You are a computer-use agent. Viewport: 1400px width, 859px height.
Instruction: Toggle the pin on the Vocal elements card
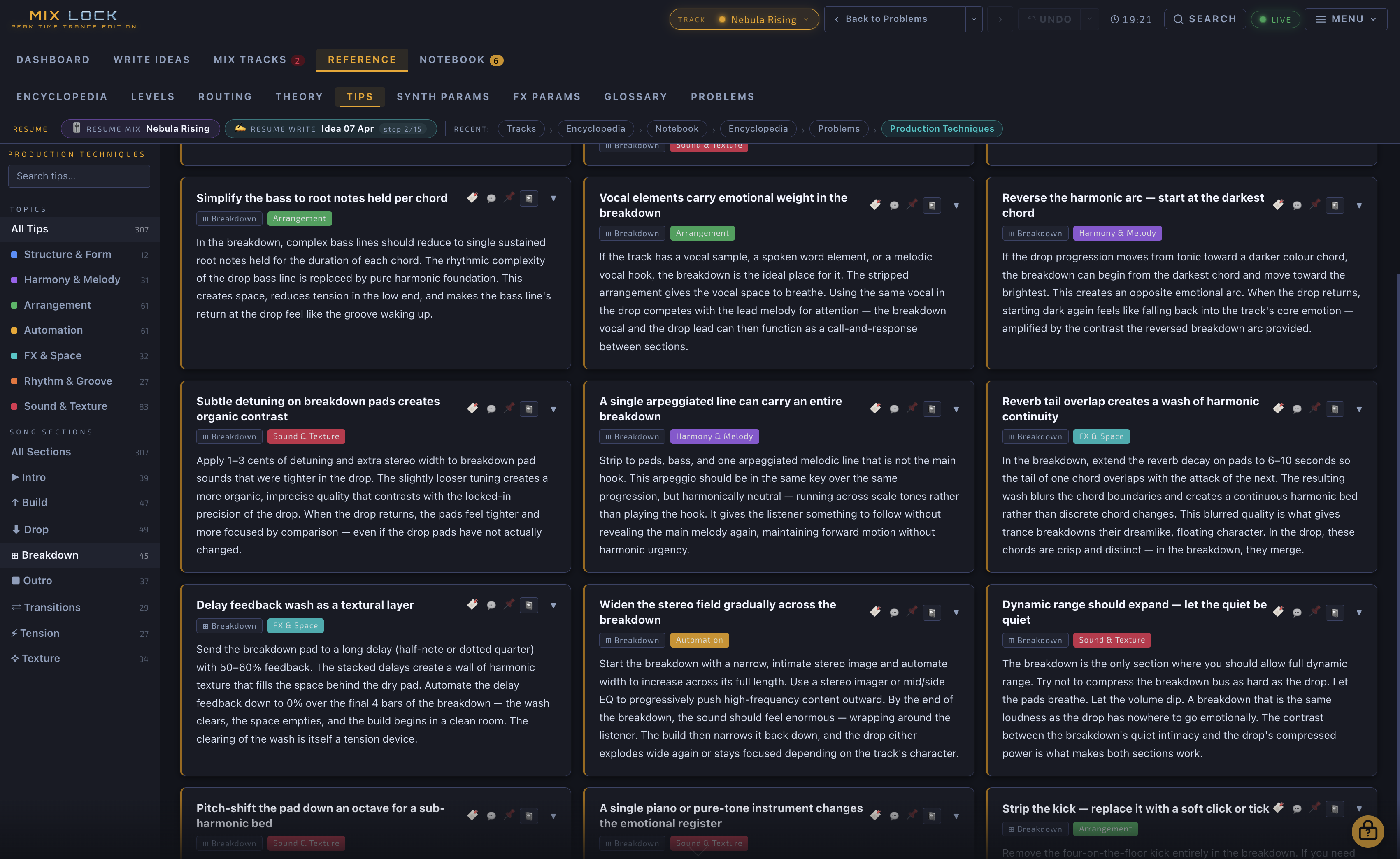tap(912, 204)
